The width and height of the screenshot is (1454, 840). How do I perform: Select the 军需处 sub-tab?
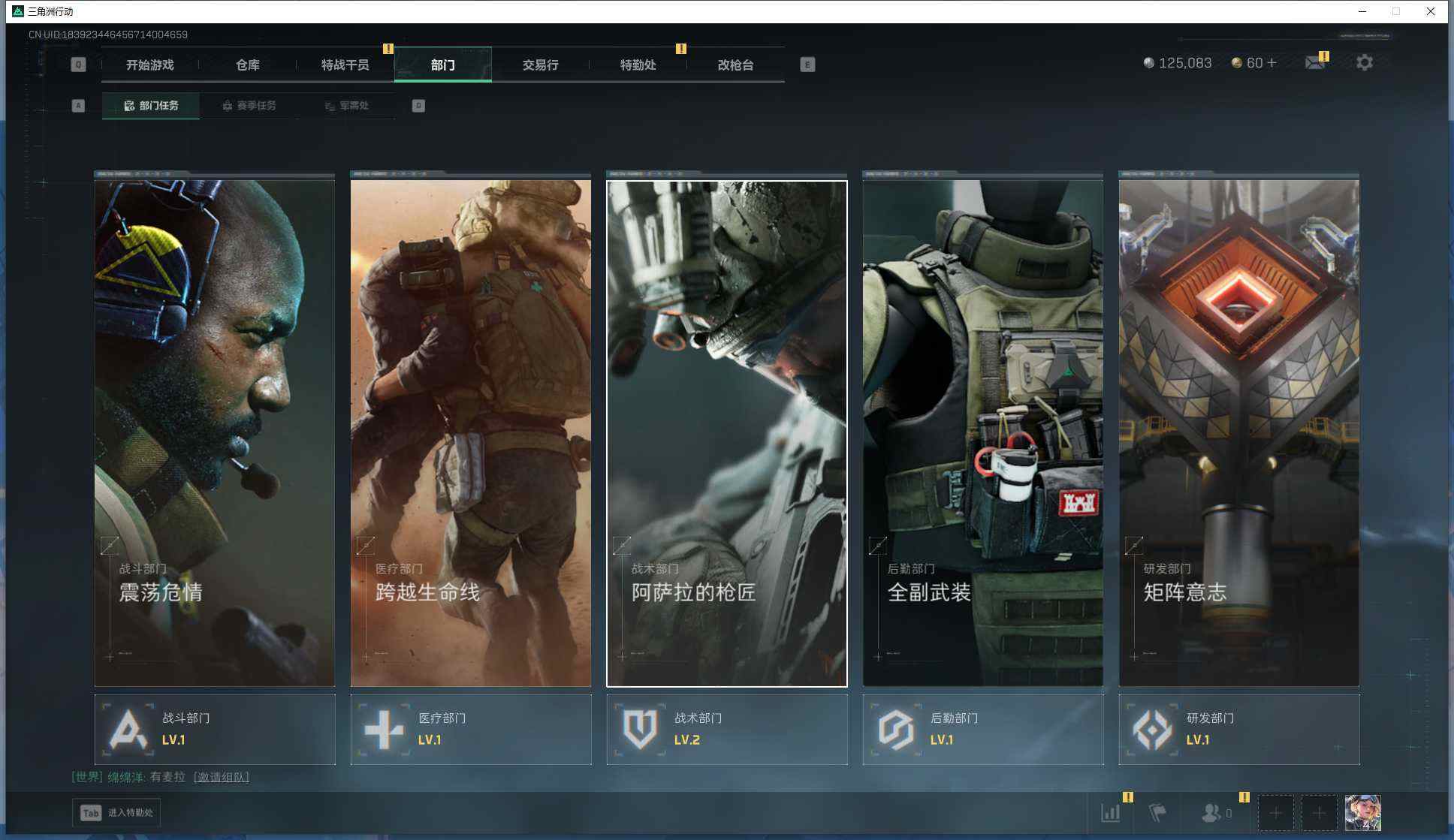tap(346, 106)
